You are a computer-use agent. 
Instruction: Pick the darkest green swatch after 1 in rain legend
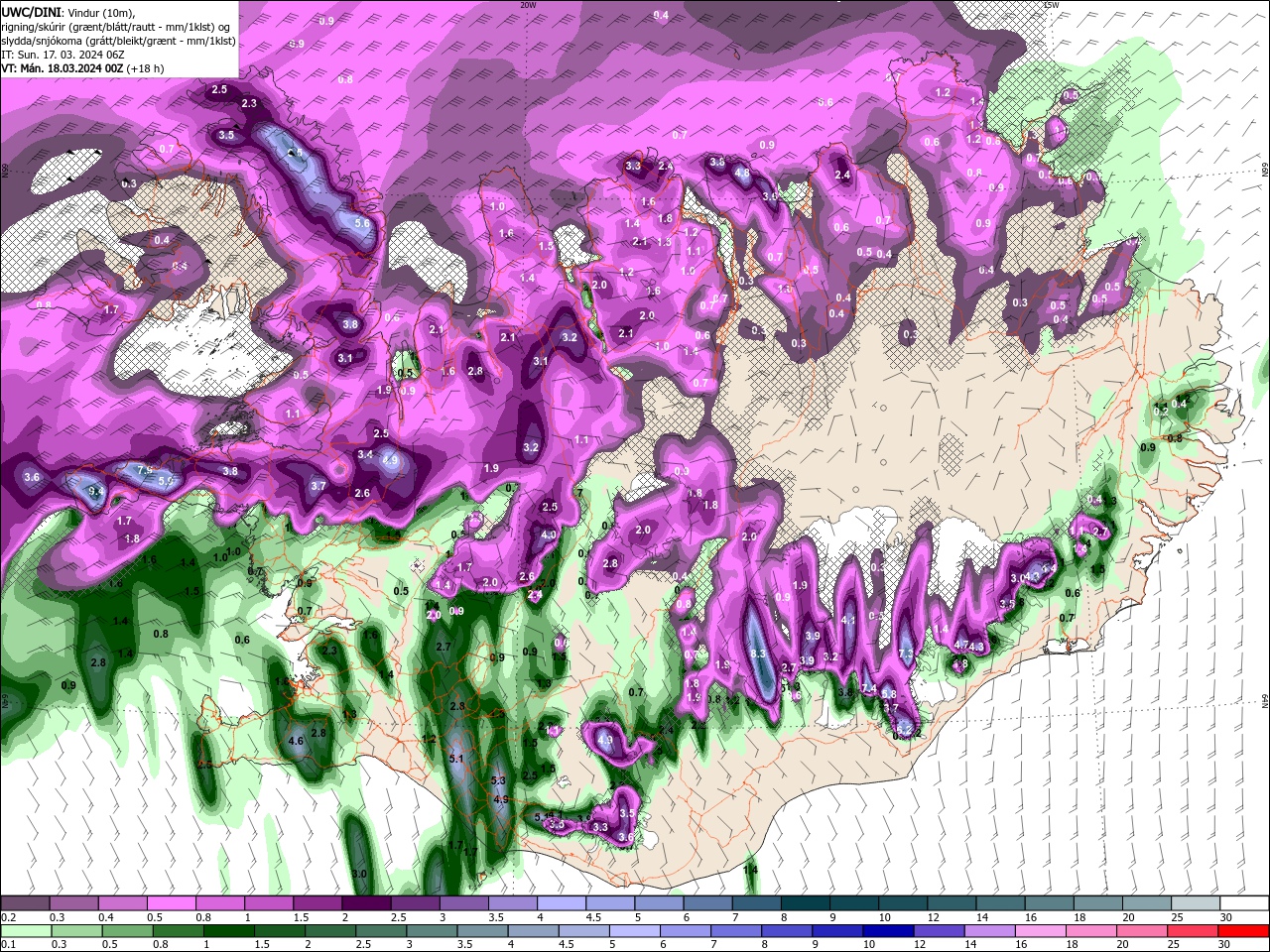click(231, 931)
